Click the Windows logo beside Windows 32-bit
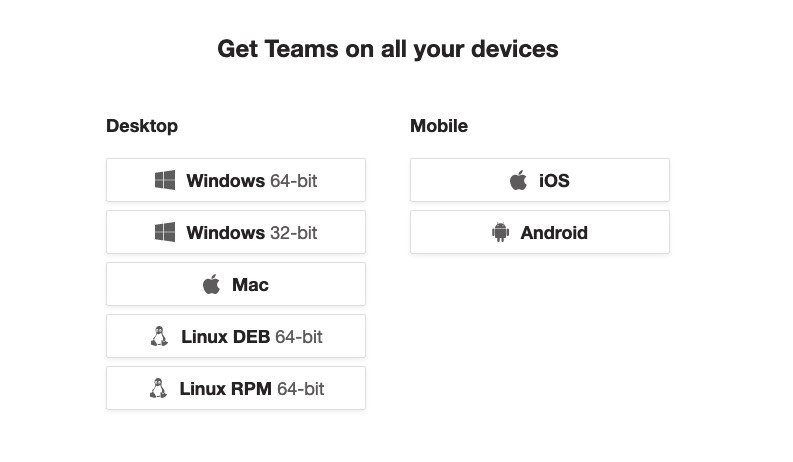 coord(165,233)
